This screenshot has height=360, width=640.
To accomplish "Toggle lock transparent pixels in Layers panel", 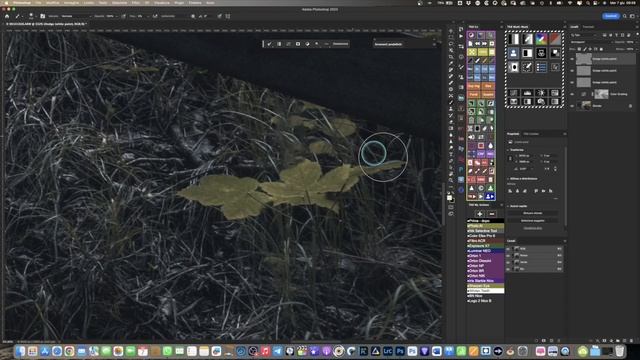I will (x=580, y=49).
